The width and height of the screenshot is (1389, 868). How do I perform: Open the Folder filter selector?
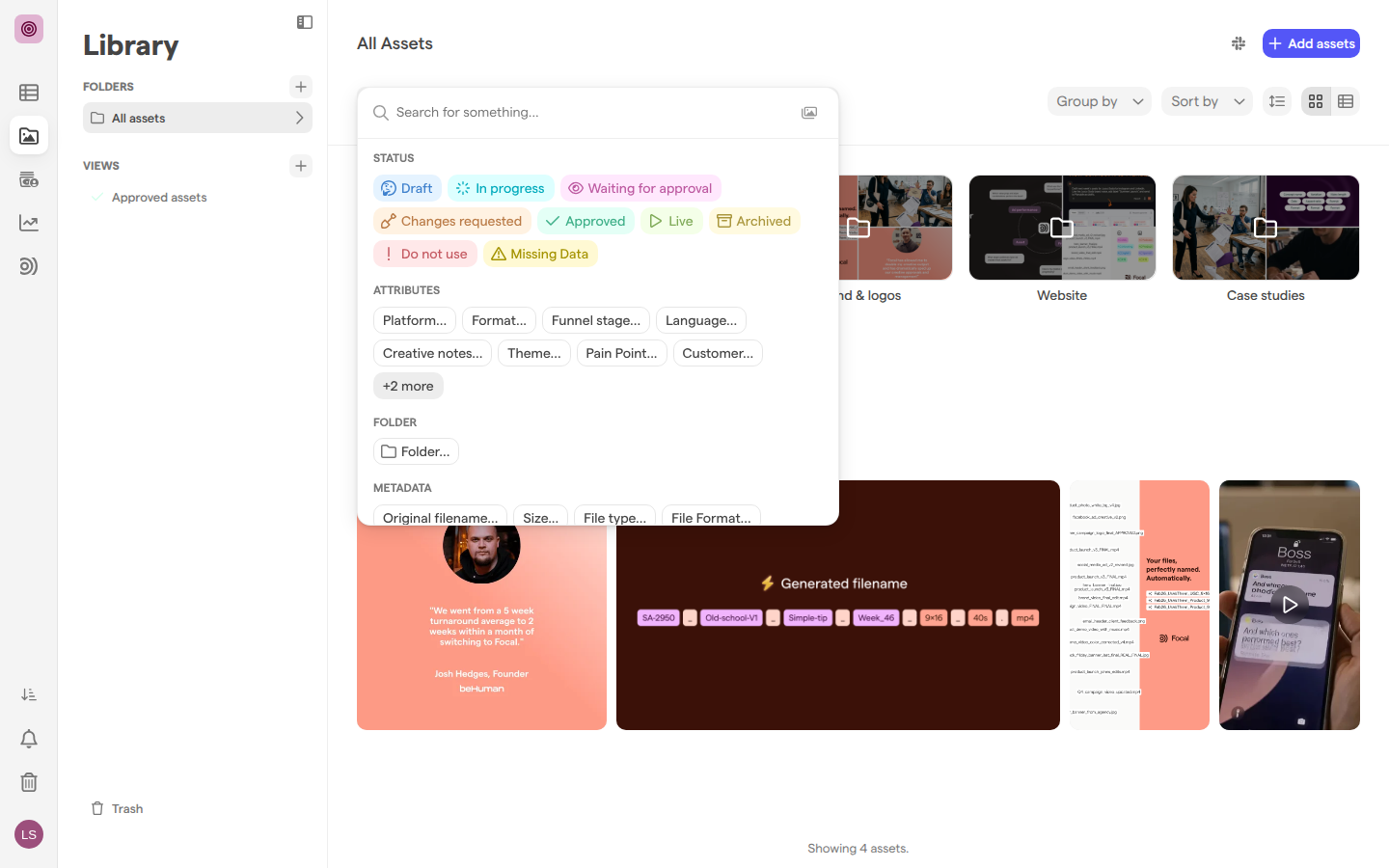click(416, 451)
